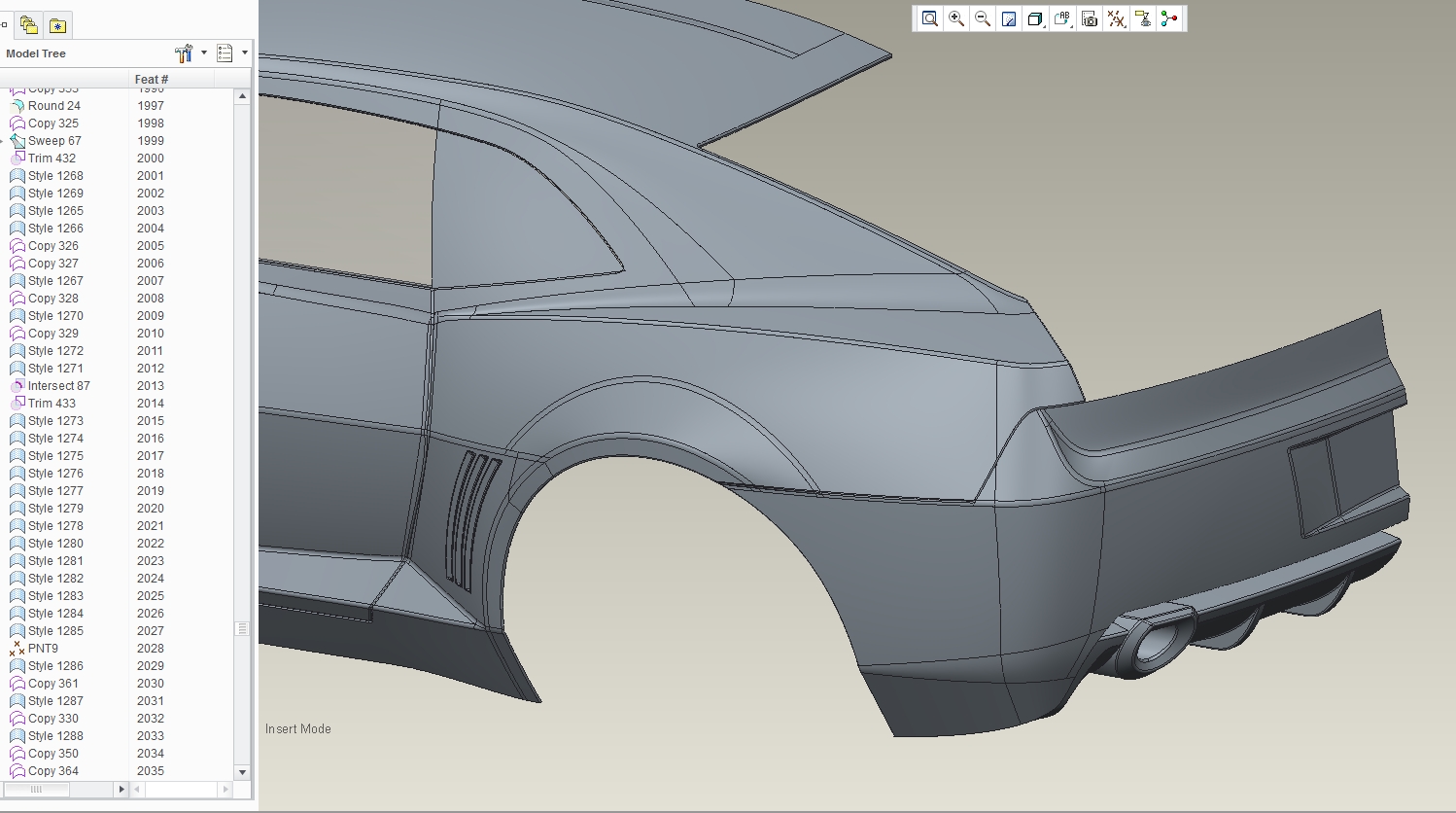Click the Style 1279 icon
This screenshot has height=813, width=1456.
pos(17,509)
